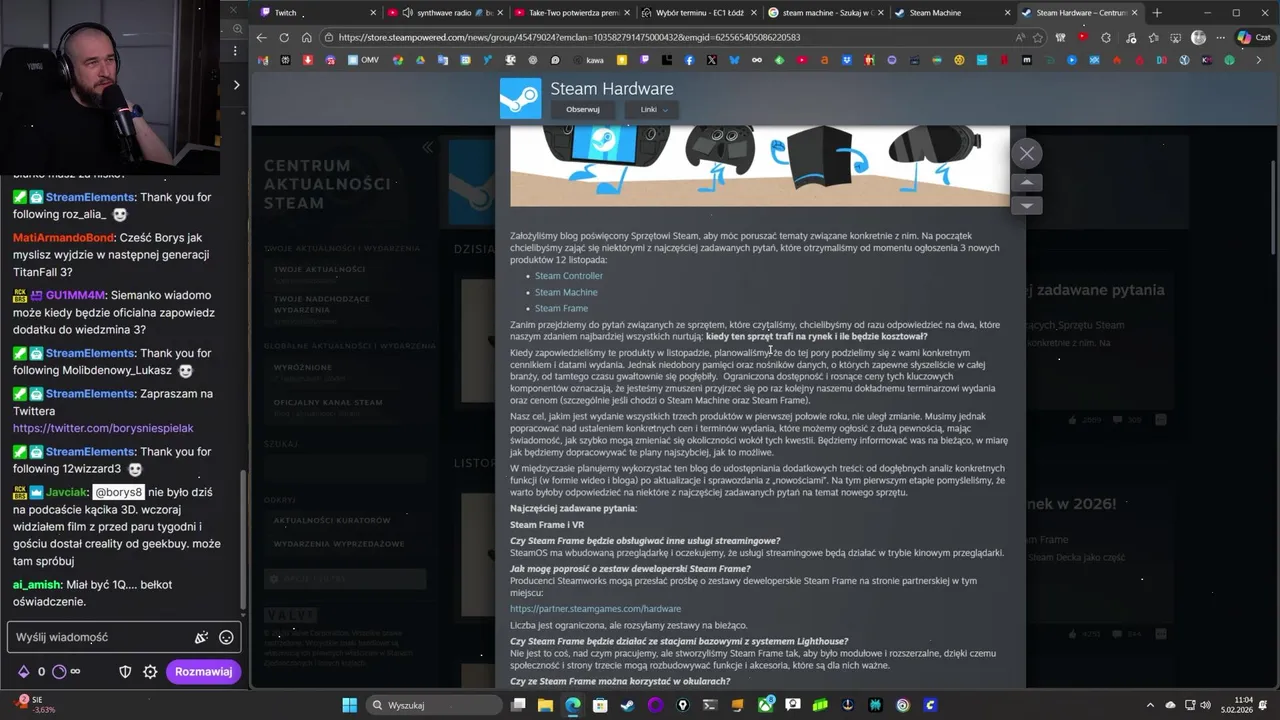Open the emote picker in chat

pyautogui.click(x=226, y=637)
